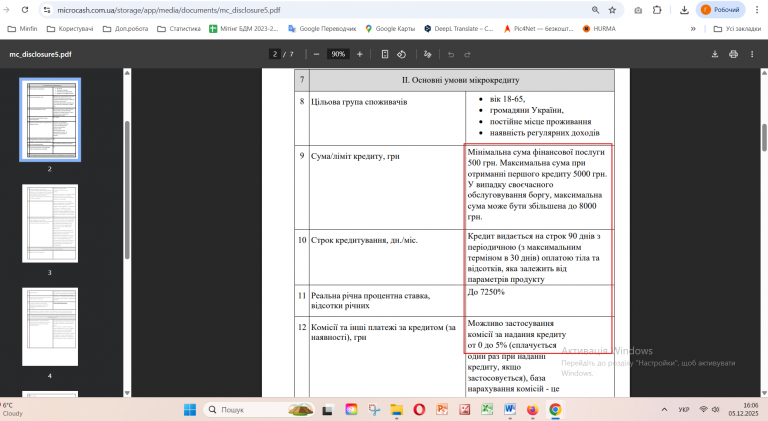Zoom out the PDF with minus button

(x=316, y=54)
